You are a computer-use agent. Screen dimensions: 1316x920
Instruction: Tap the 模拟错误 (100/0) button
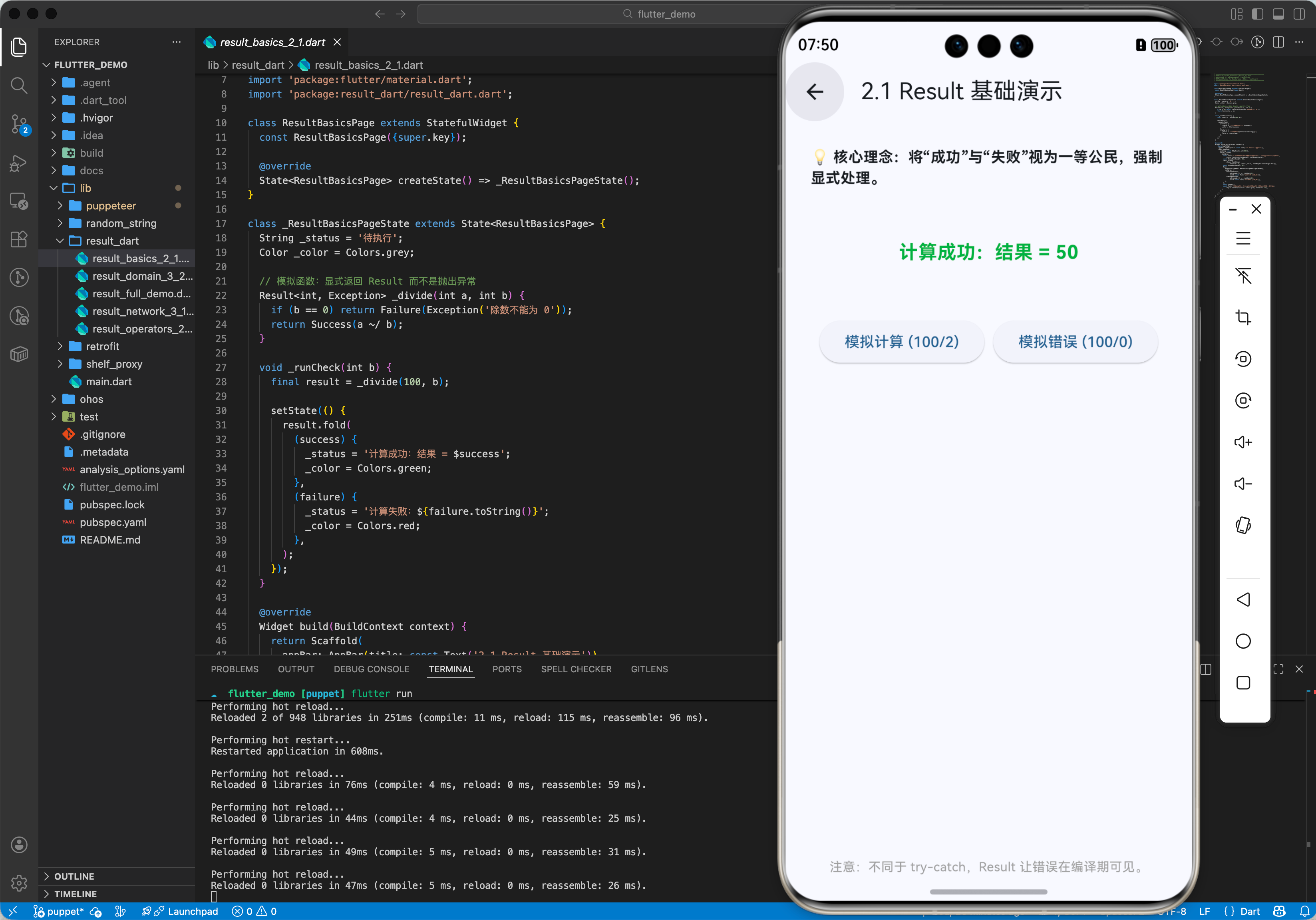tap(1075, 342)
